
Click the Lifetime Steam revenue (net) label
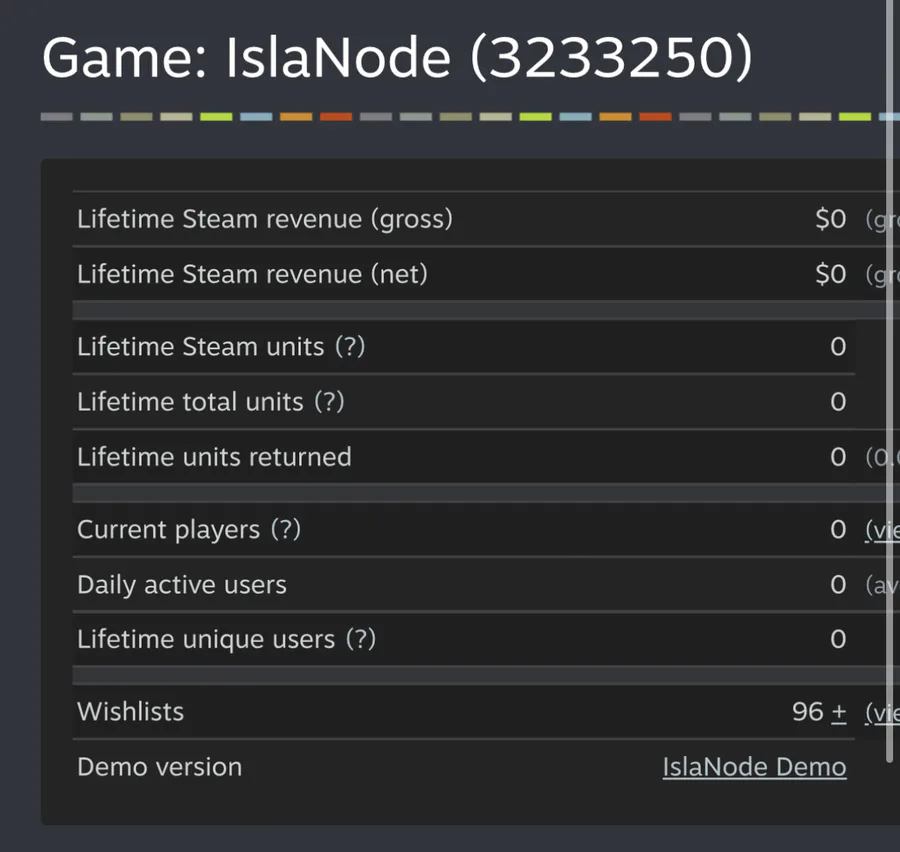pos(253,274)
